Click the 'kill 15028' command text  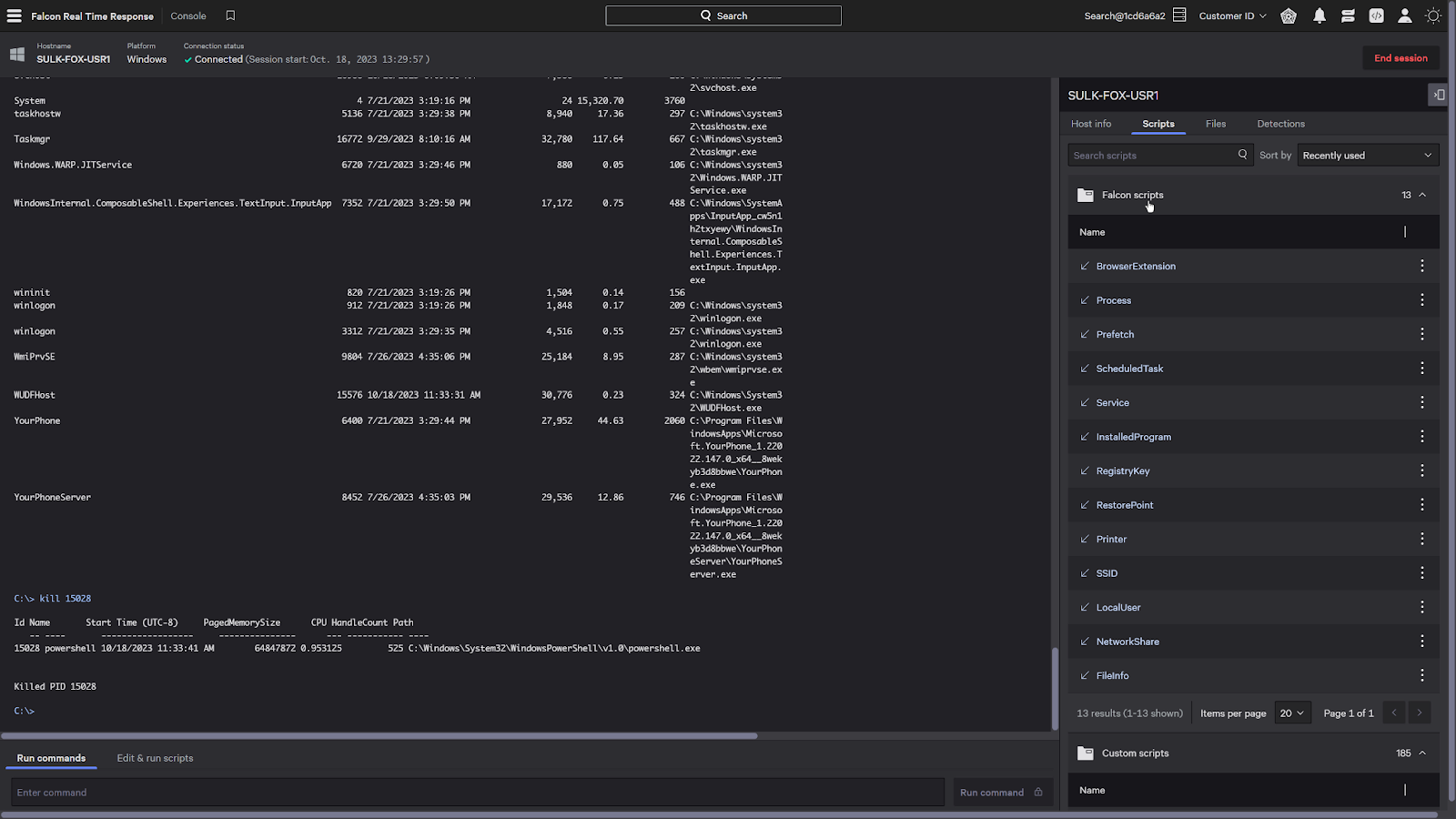tap(65, 599)
